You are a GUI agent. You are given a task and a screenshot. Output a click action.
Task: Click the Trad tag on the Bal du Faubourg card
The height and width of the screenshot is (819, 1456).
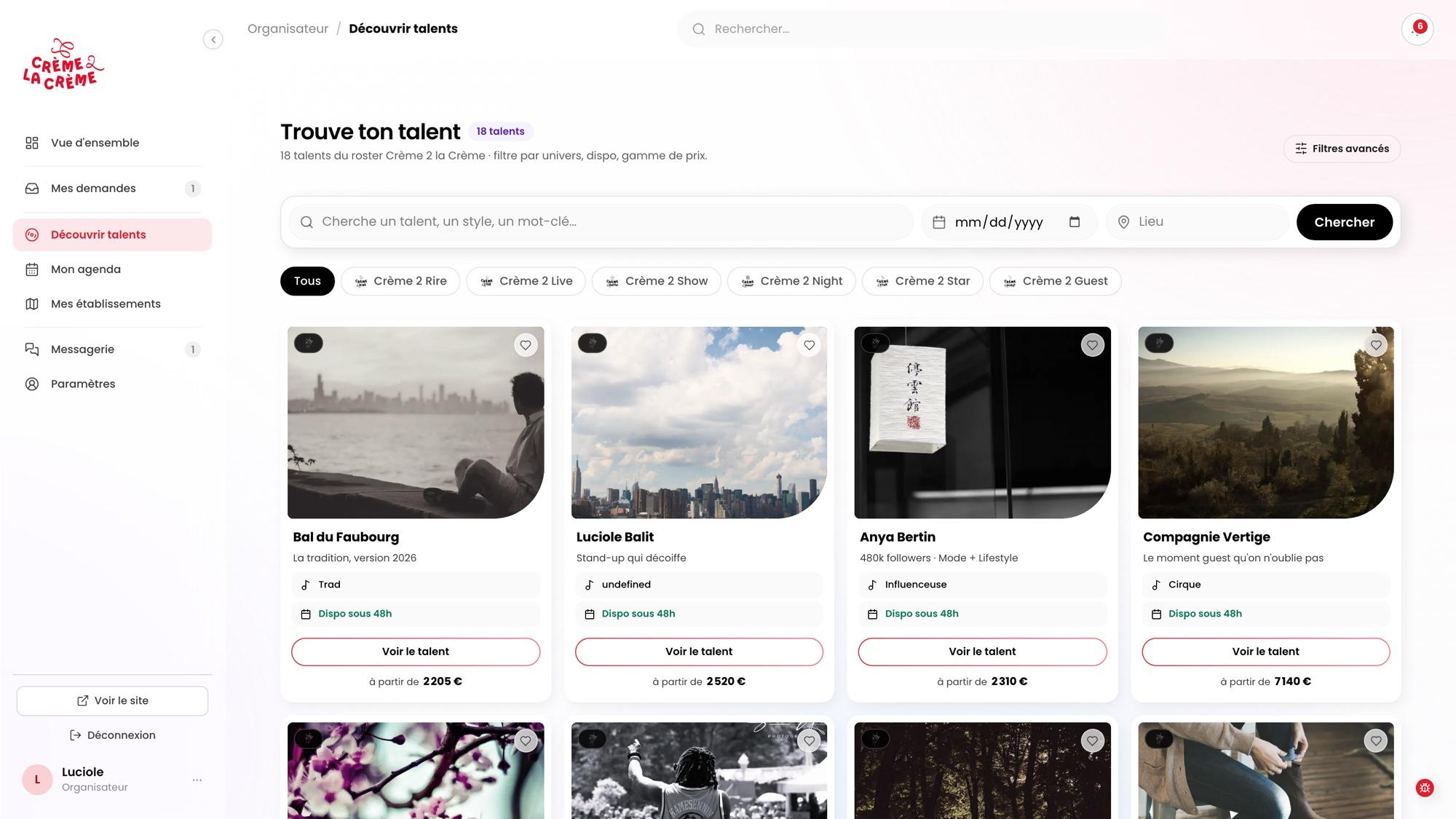click(416, 585)
